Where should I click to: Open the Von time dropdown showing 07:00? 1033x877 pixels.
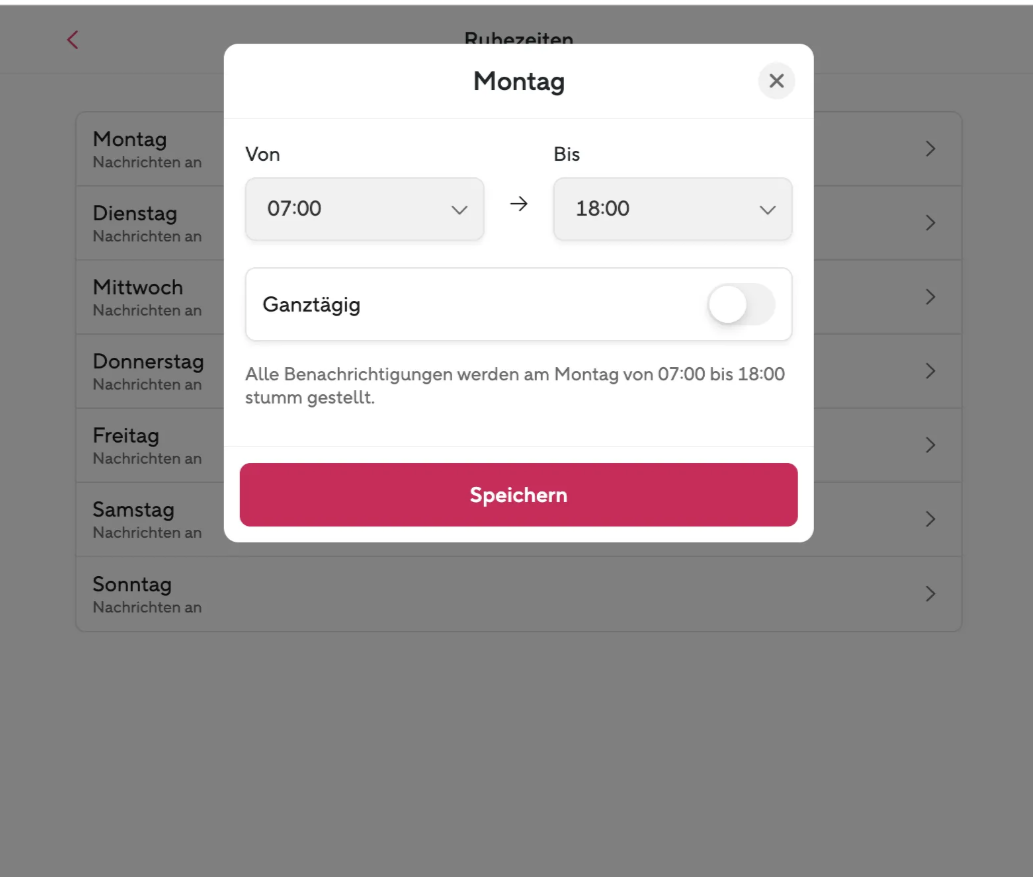(364, 209)
